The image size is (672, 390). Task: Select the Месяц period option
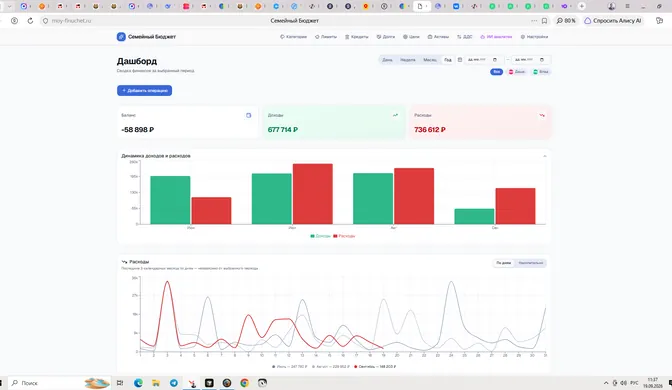430,60
